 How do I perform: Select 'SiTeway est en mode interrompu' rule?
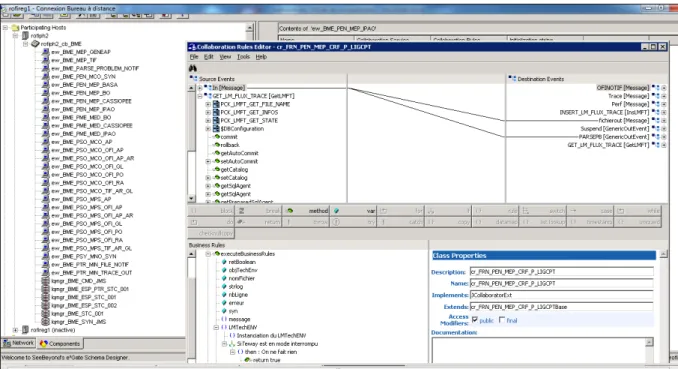[277, 344]
